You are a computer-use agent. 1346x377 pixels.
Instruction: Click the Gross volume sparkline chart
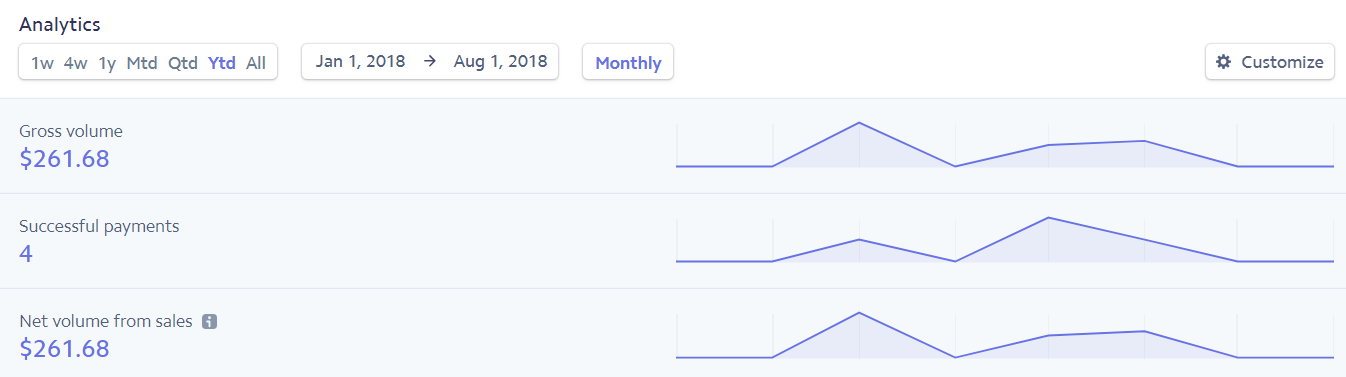tap(1005, 145)
